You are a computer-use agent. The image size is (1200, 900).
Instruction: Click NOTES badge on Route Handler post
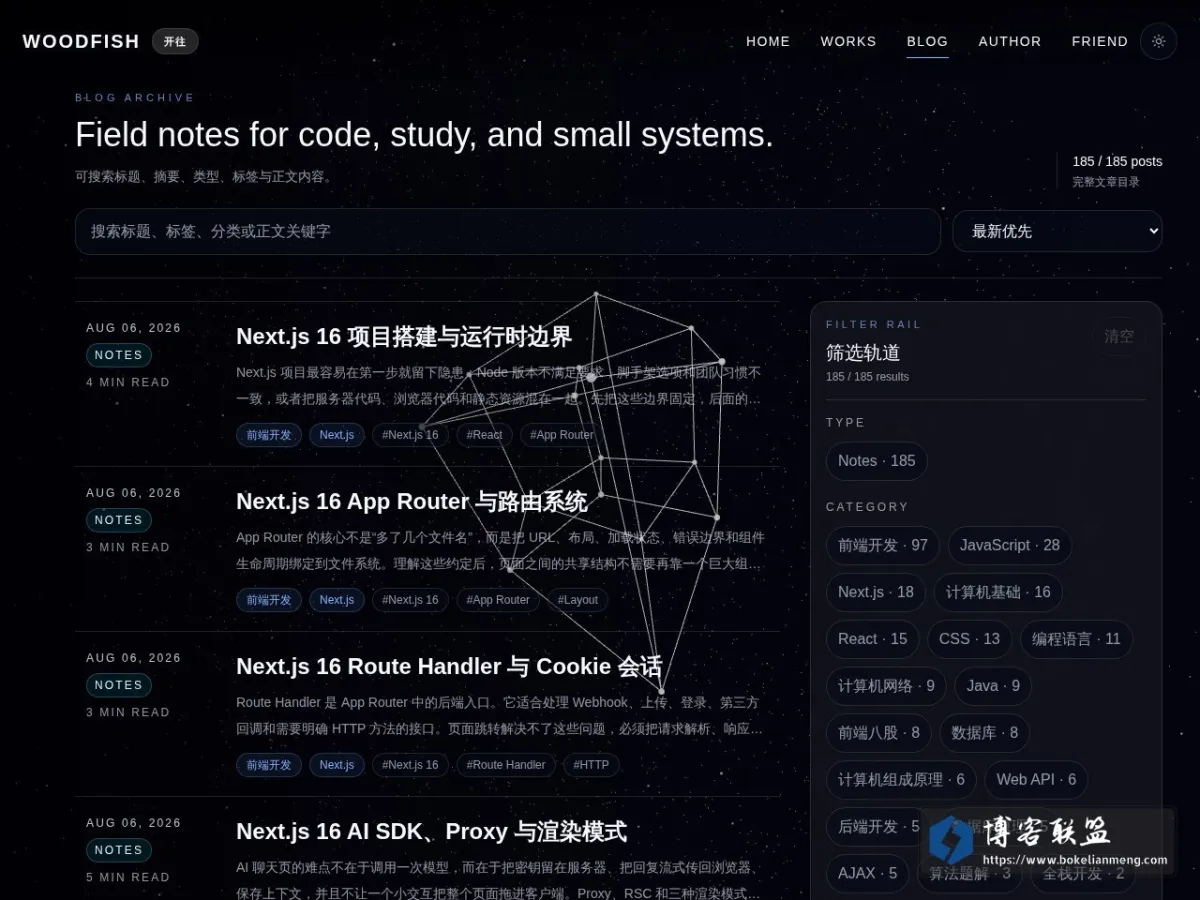(119, 685)
